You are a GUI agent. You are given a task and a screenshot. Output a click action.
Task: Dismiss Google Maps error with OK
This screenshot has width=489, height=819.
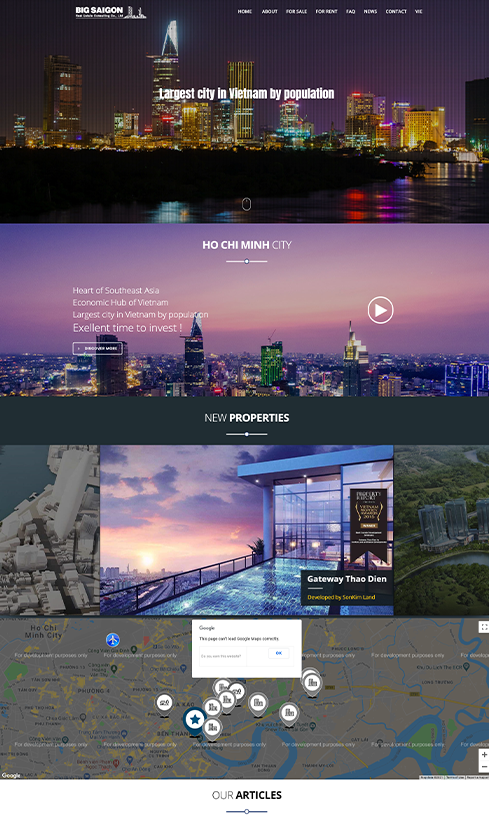278,653
